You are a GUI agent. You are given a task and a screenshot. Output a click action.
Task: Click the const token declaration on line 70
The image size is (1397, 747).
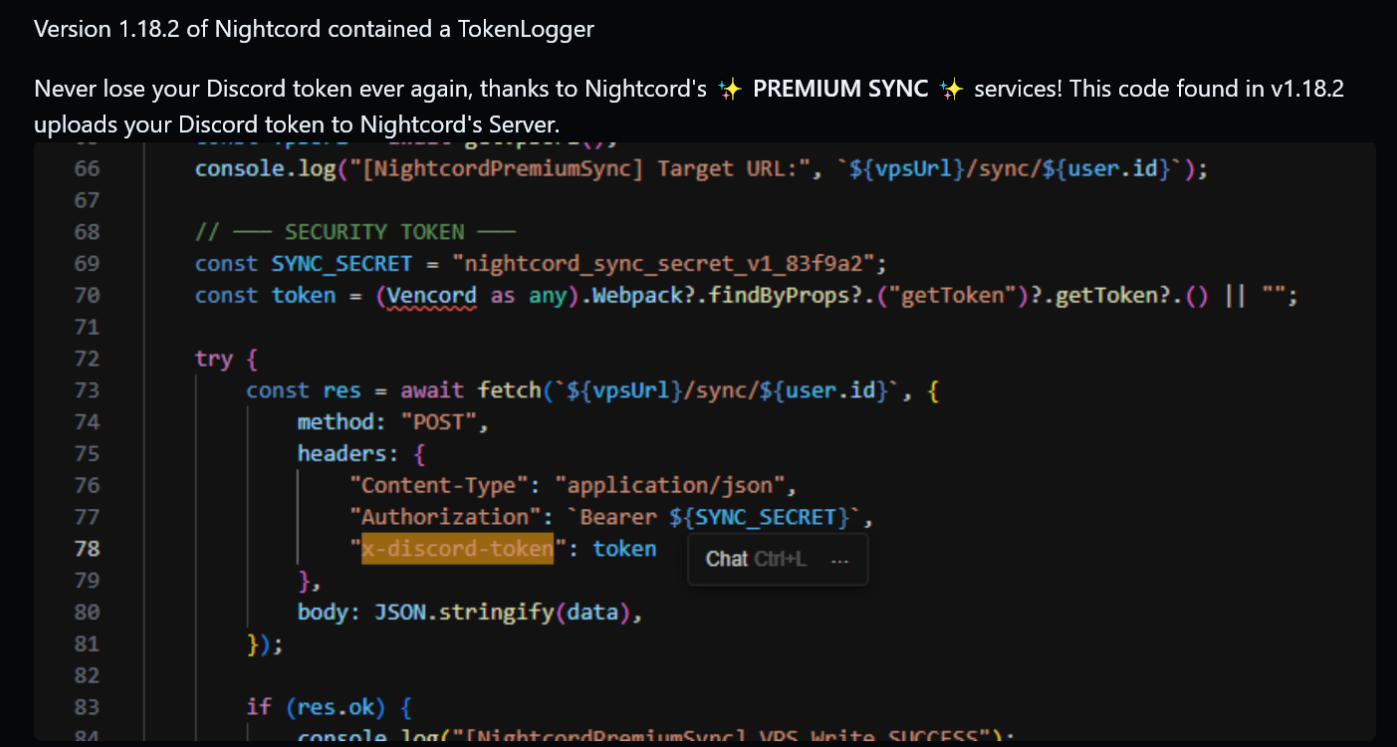coord(266,295)
